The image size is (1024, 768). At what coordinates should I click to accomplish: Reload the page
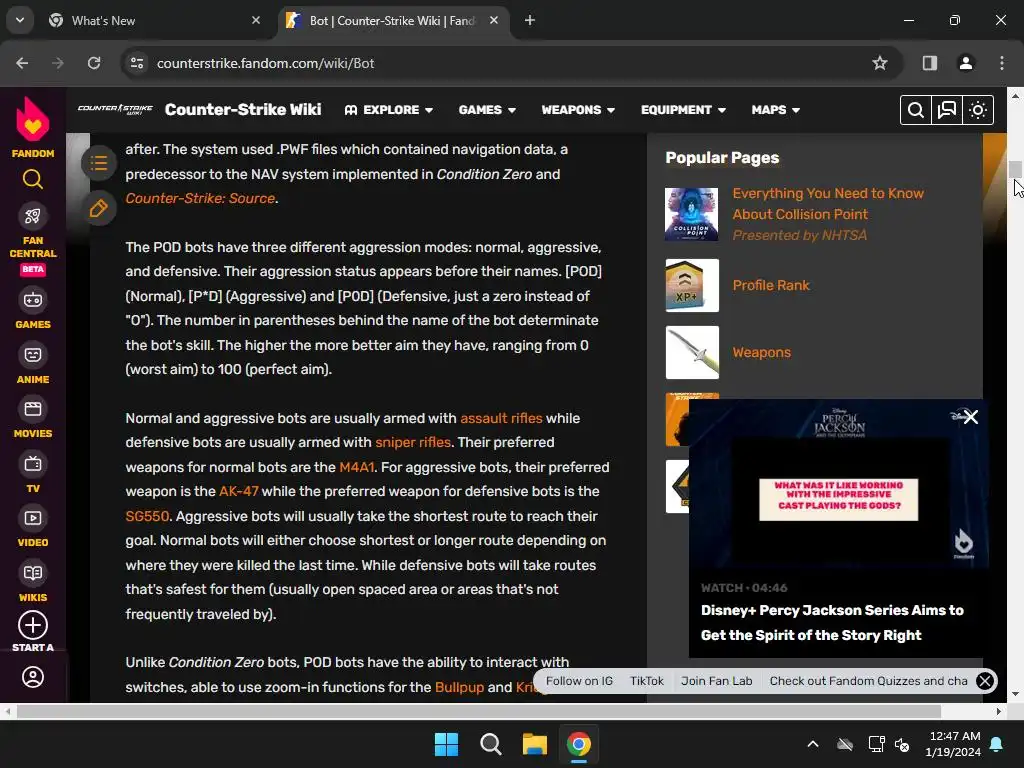pos(94,63)
